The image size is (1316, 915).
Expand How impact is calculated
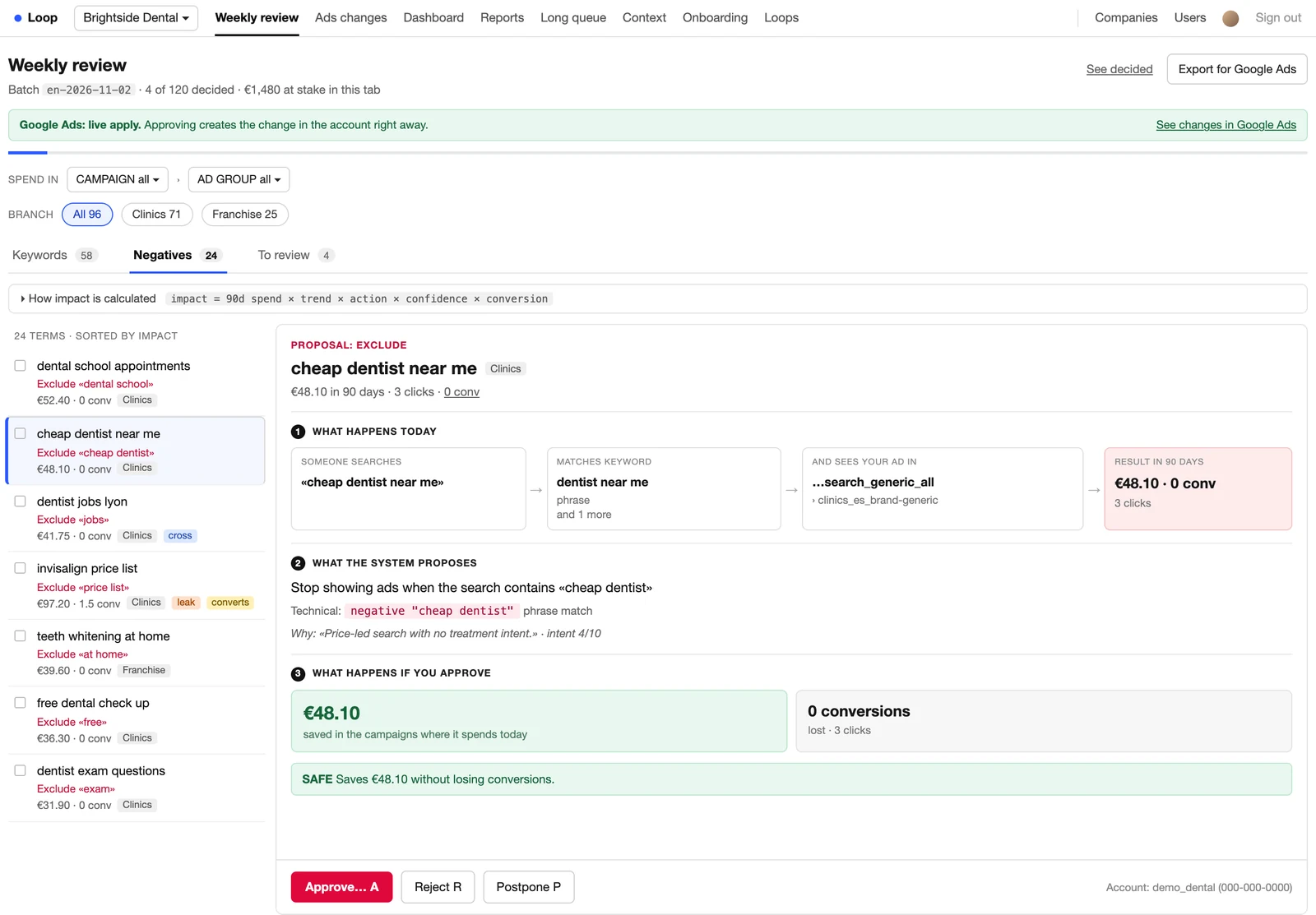click(x=88, y=298)
